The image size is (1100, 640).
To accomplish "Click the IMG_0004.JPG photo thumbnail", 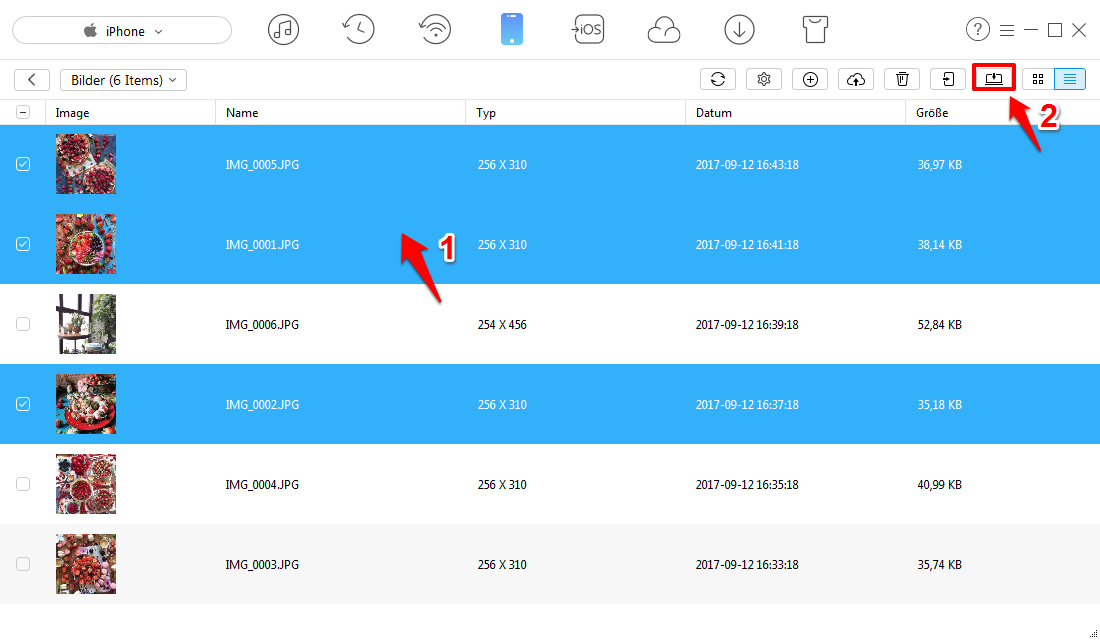I will [x=86, y=484].
